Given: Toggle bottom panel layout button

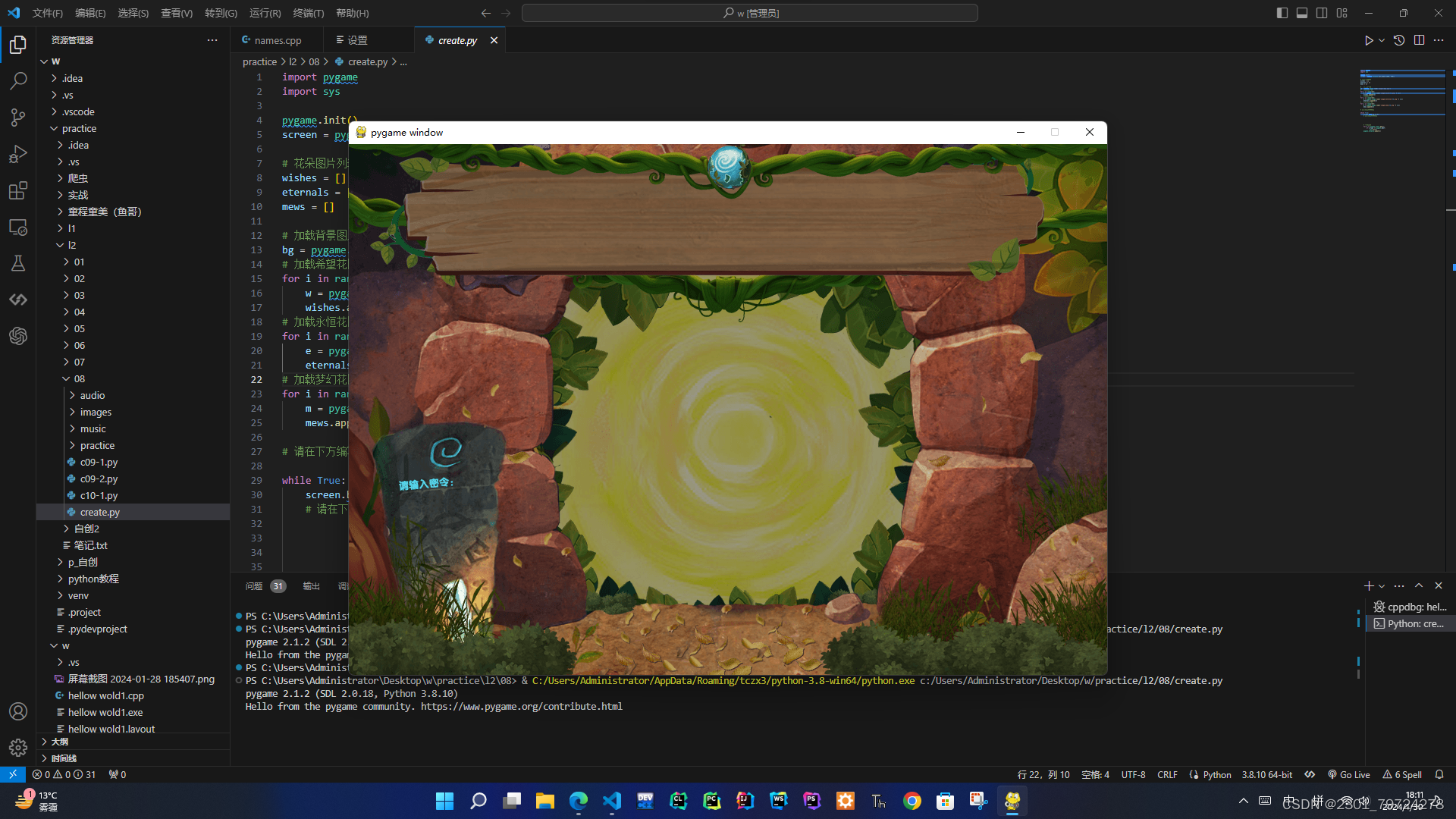Looking at the screenshot, I should (x=1301, y=13).
